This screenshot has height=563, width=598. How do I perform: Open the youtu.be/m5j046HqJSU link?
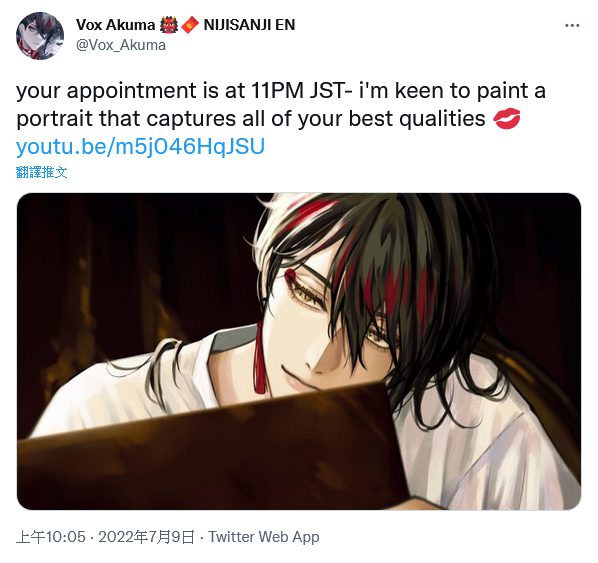(x=140, y=146)
